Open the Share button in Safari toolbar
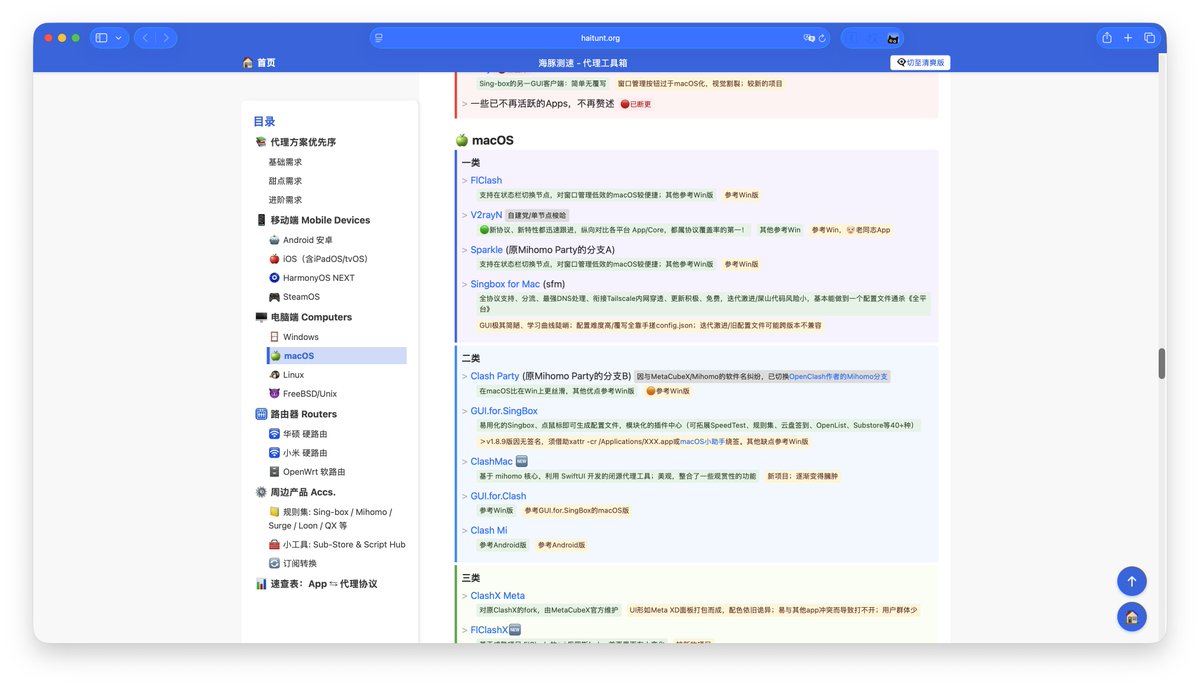Viewport: 1200px width, 687px height. tap(1106, 38)
